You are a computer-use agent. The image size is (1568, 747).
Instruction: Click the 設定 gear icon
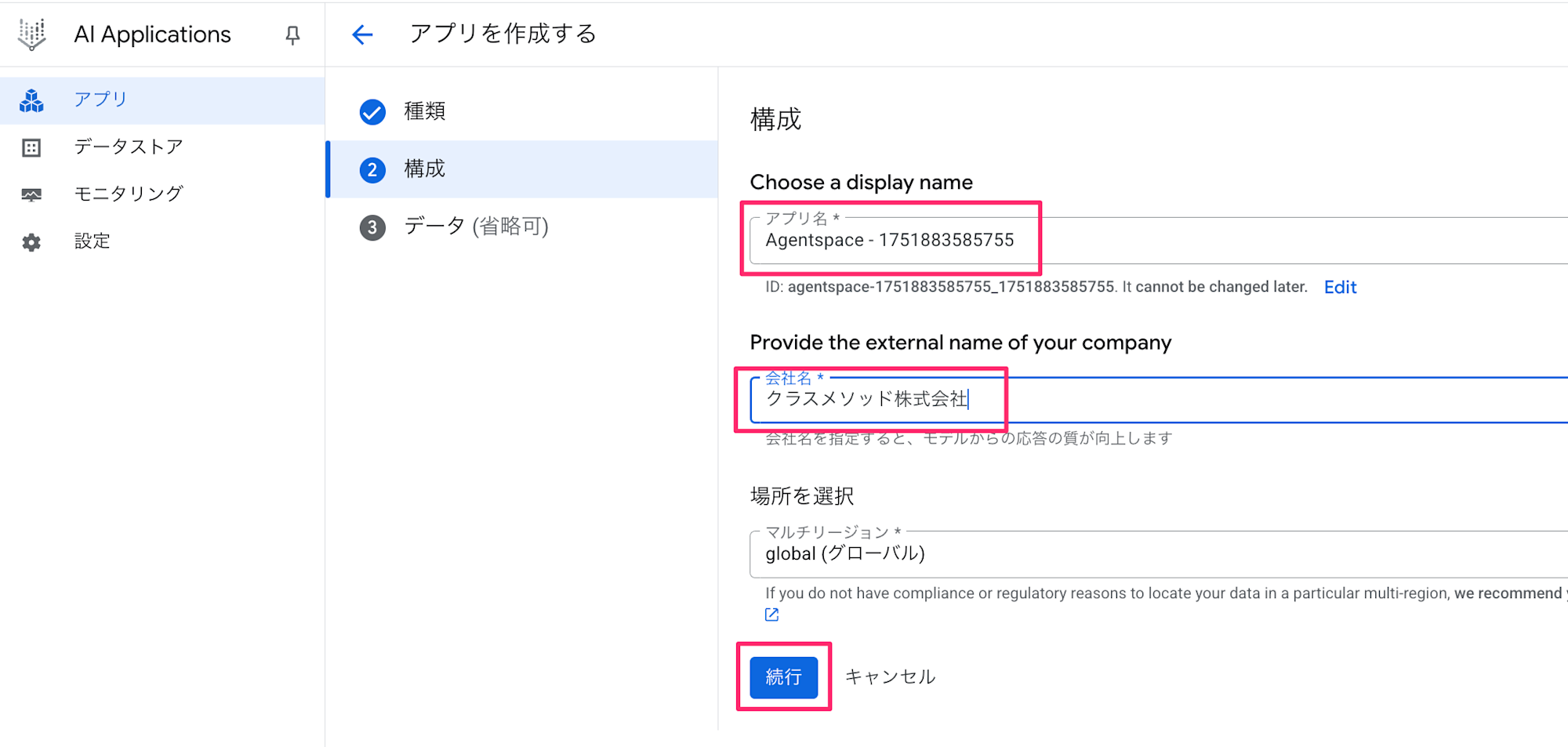pos(31,242)
